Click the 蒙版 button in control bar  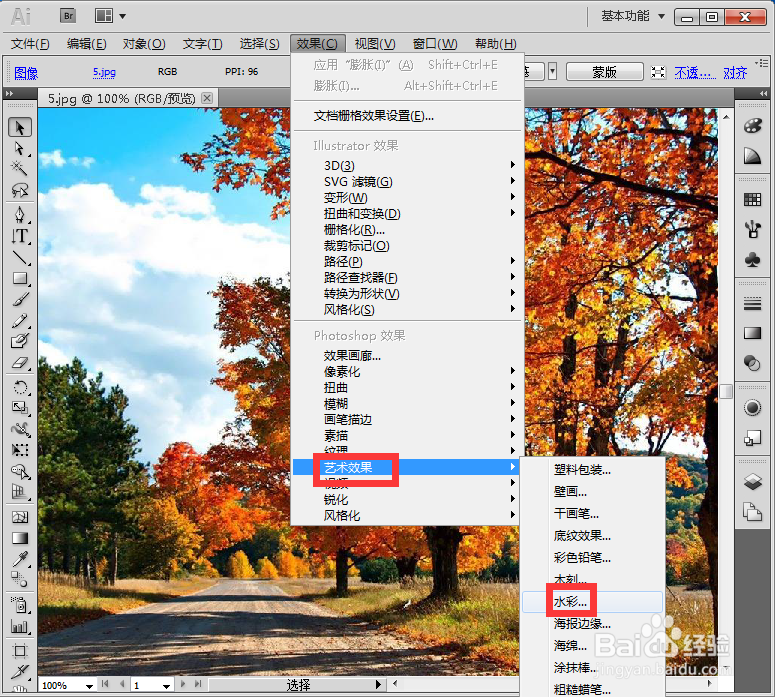click(x=604, y=72)
